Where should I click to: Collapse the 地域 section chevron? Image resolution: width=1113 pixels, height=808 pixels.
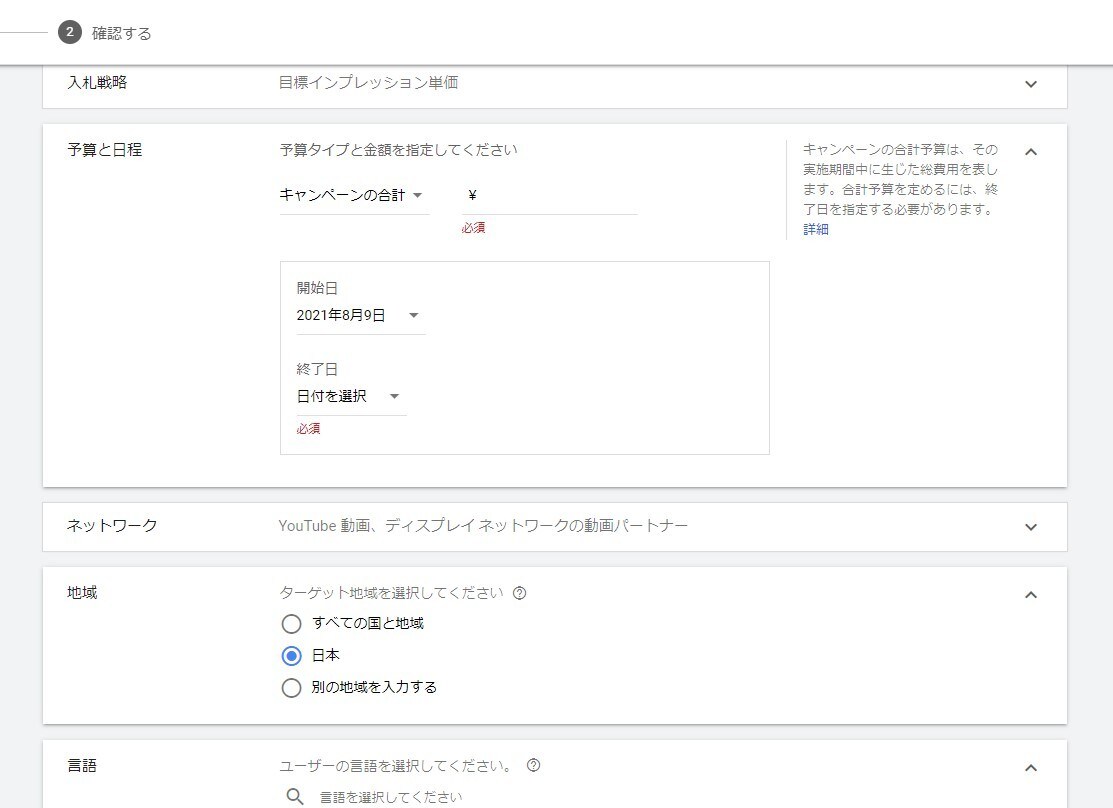click(1031, 594)
